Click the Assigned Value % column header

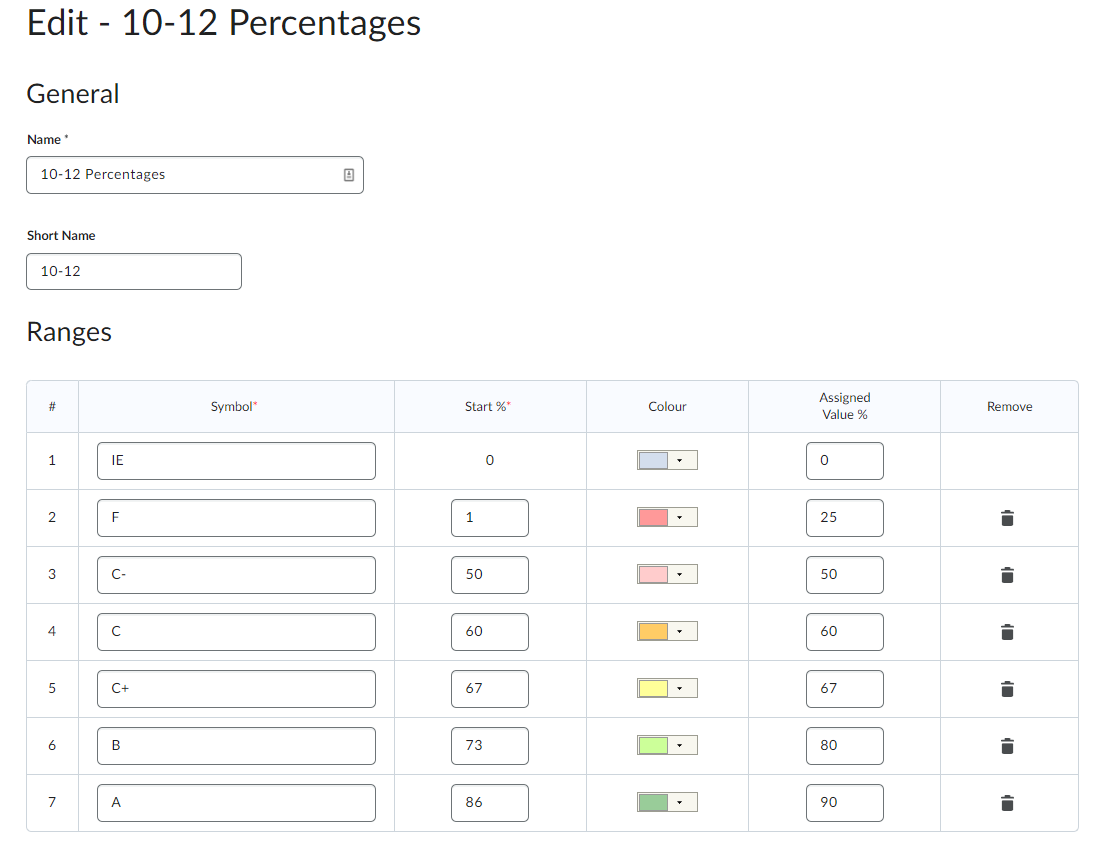tap(845, 406)
